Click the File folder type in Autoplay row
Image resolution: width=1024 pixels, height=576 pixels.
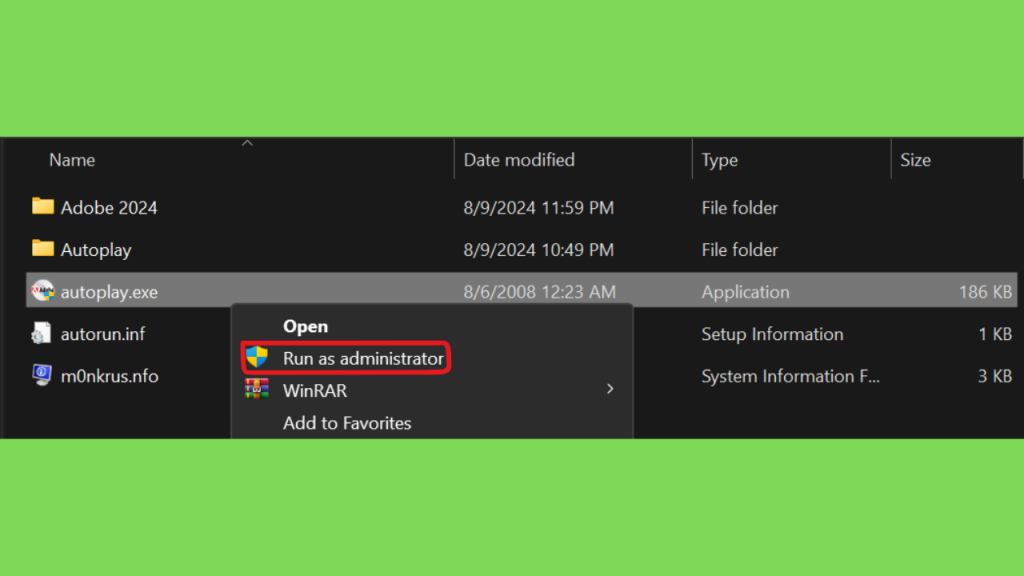[739, 250]
